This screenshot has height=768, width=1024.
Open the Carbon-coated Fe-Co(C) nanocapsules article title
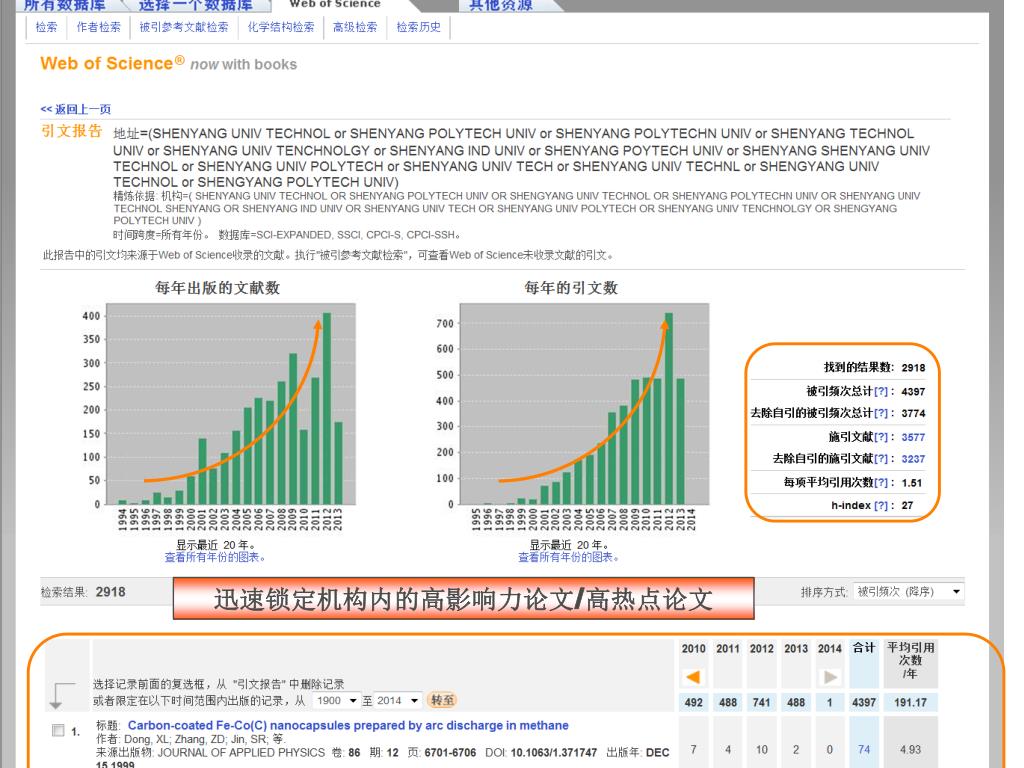[x=348, y=726]
